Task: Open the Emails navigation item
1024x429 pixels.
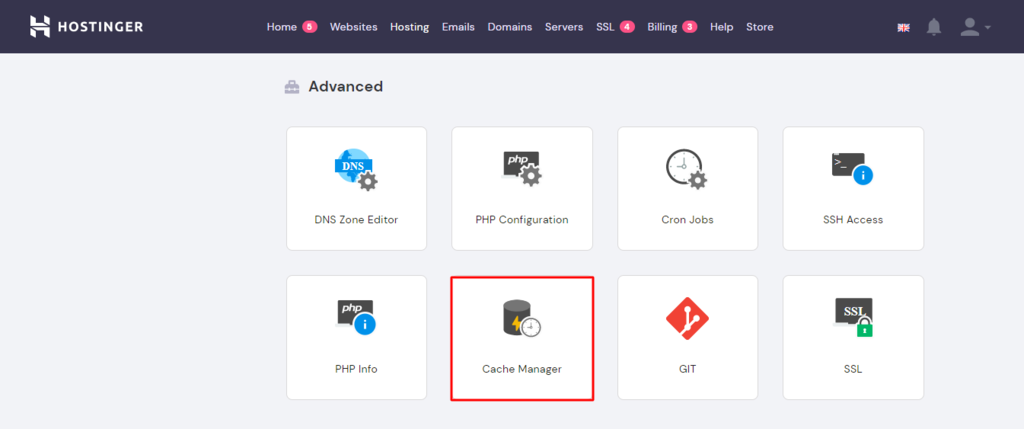Action: [458, 27]
